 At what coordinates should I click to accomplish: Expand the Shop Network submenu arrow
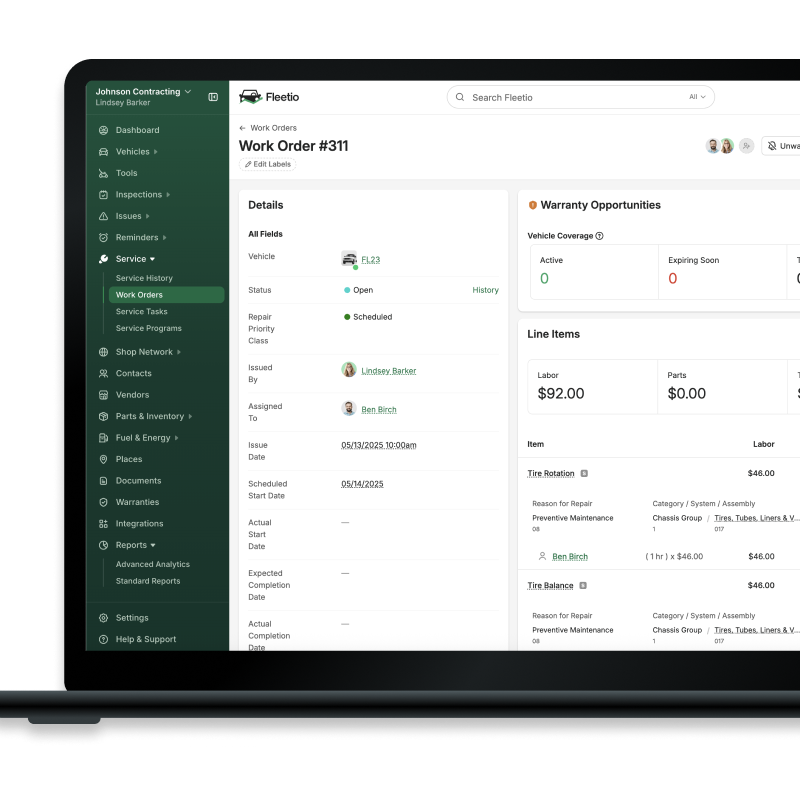pyautogui.click(x=179, y=352)
